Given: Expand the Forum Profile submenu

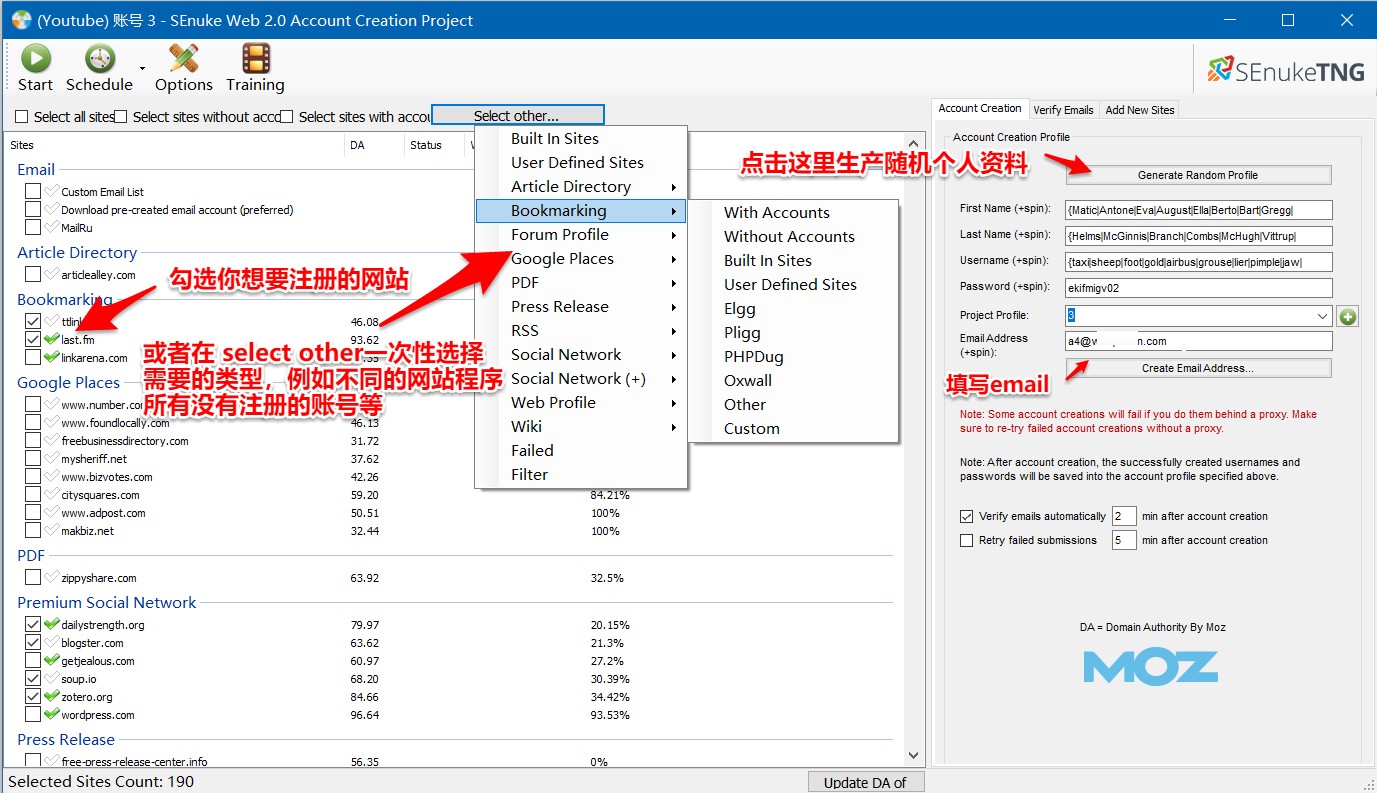Looking at the screenshot, I should click(581, 235).
